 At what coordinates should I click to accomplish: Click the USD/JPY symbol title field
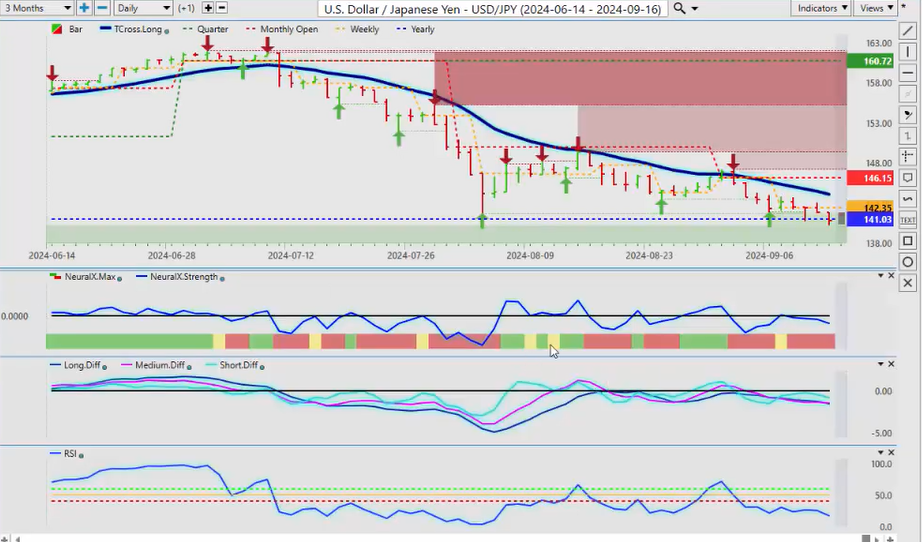coord(493,9)
